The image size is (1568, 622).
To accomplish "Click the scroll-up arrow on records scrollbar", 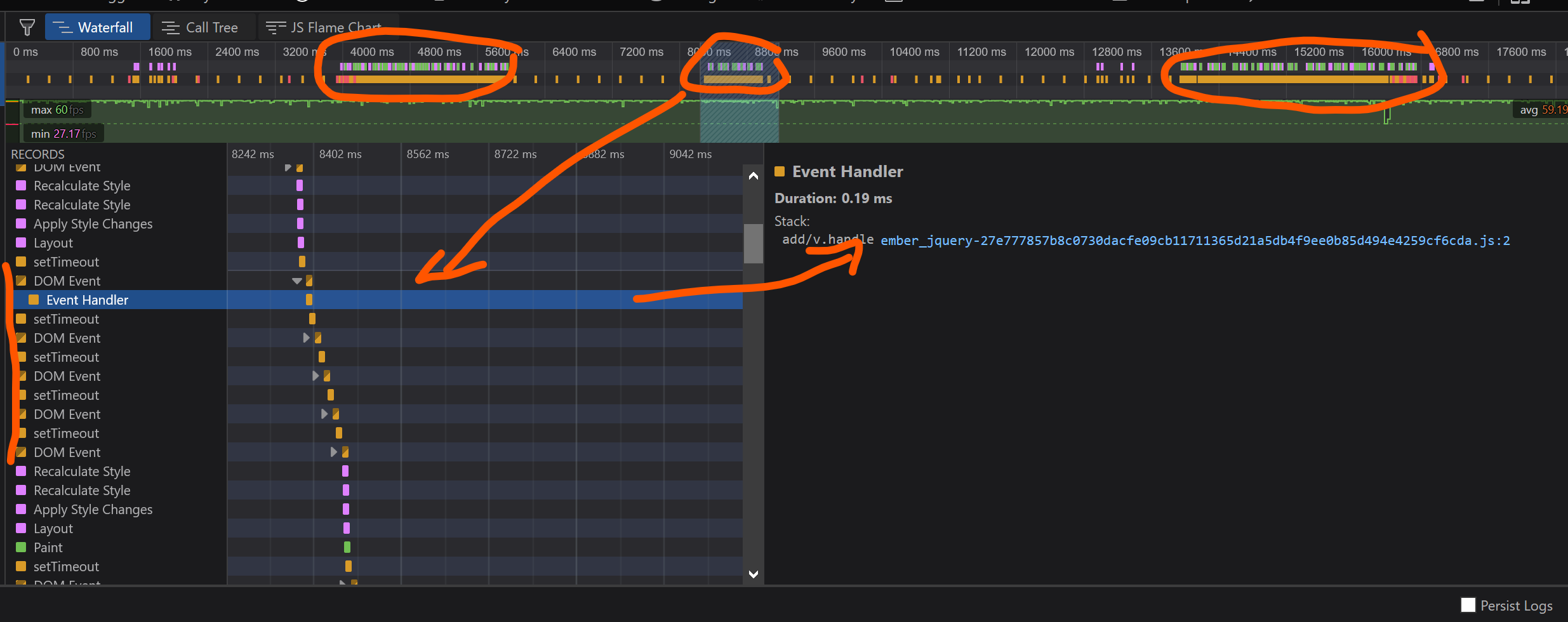I will (752, 176).
